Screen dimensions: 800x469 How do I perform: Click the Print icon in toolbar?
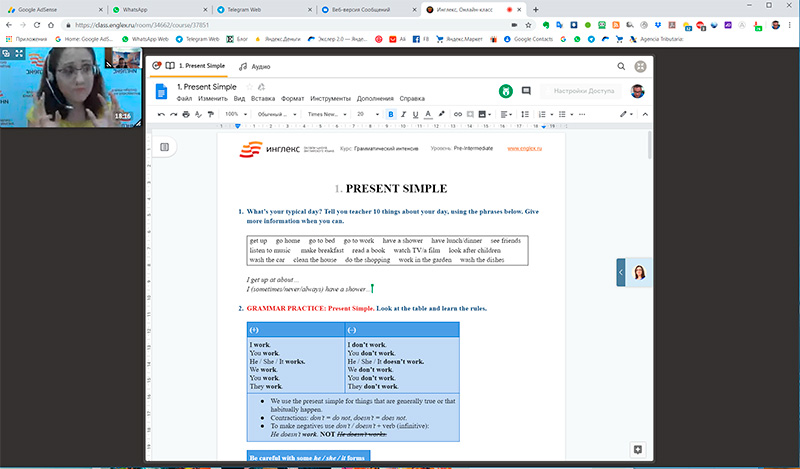tap(186, 115)
